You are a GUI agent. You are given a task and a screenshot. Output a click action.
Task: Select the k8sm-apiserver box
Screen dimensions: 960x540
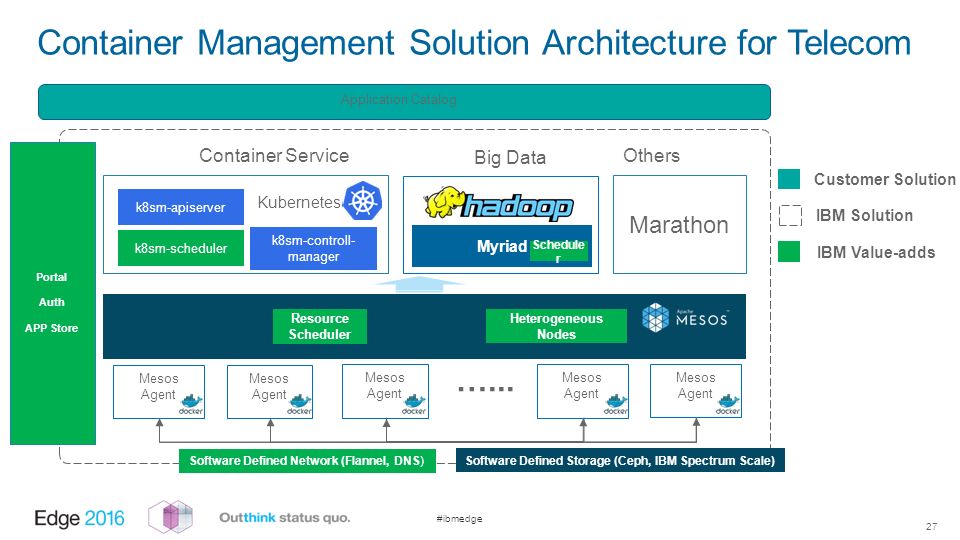click(x=181, y=207)
